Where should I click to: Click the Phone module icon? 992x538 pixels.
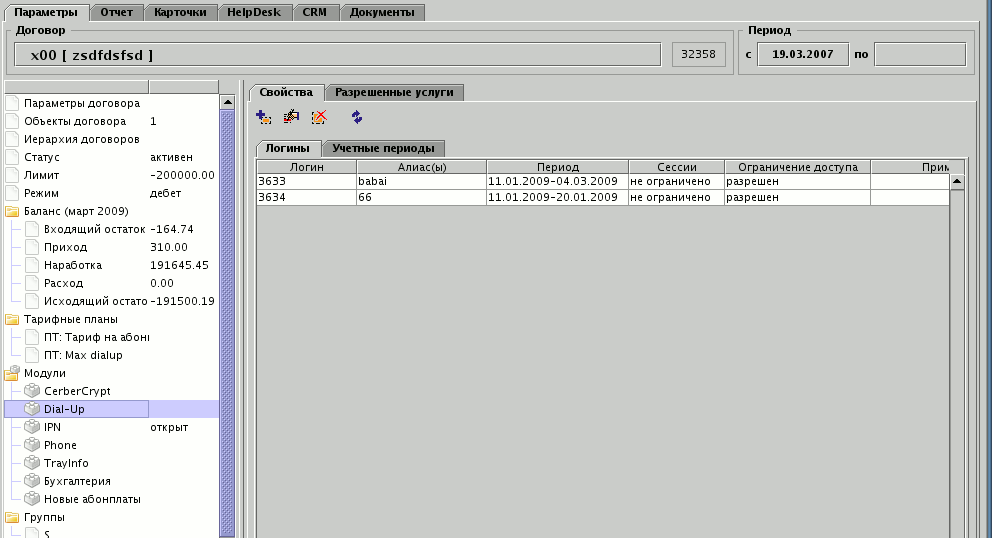pyautogui.click(x=32, y=445)
